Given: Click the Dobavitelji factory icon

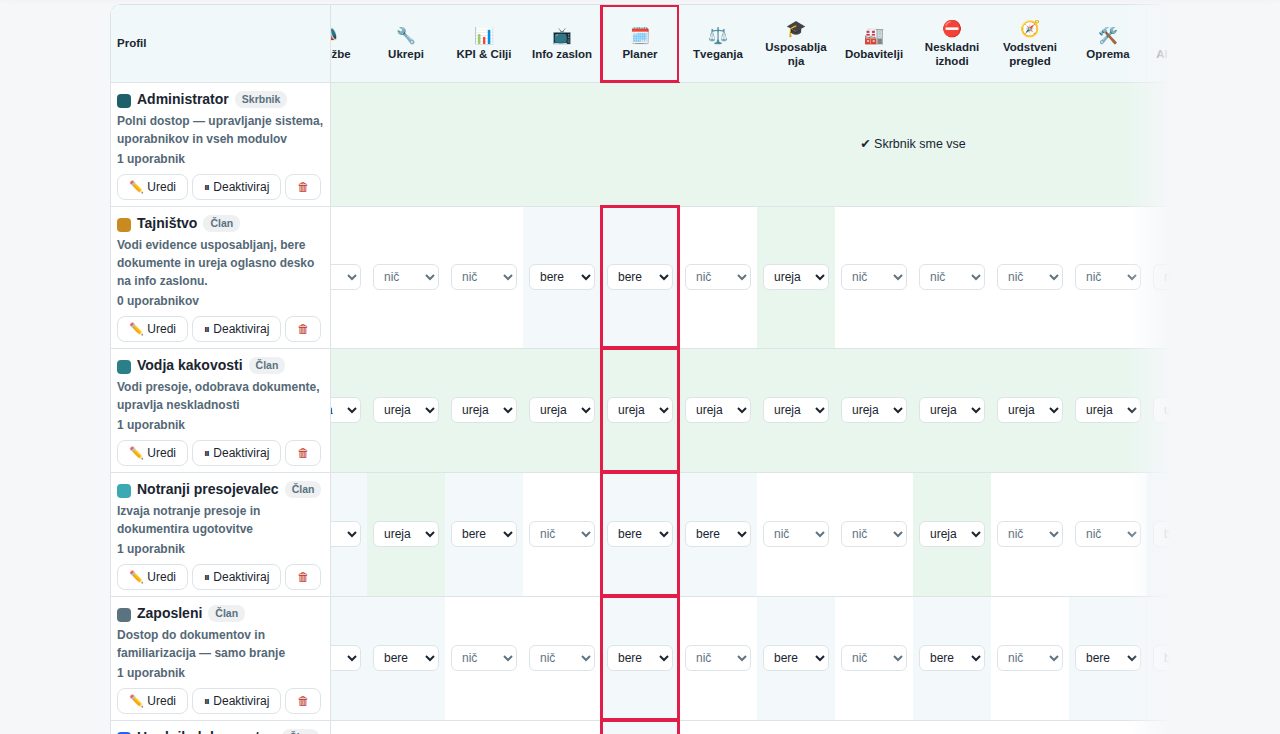Looking at the screenshot, I should tap(874, 36).
